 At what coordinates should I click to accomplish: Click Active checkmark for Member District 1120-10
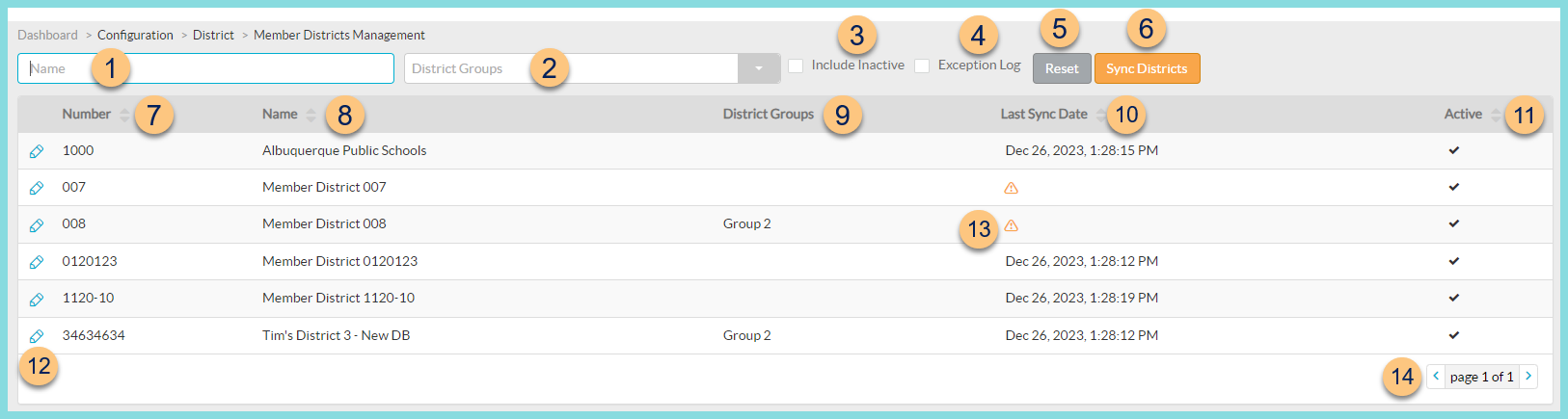[1454, 298]
